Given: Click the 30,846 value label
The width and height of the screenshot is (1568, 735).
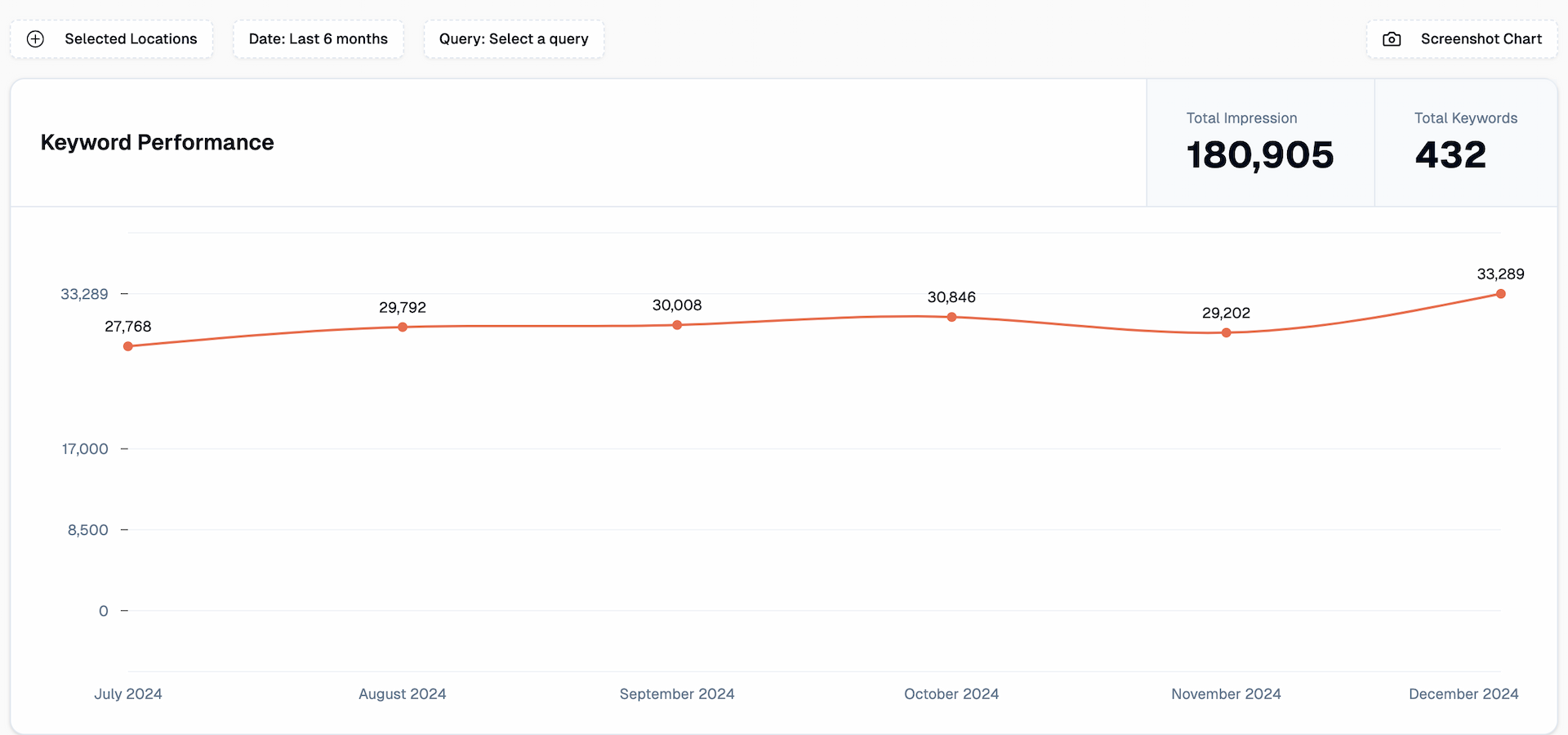Looking at the screenshot, I should 951,297.
